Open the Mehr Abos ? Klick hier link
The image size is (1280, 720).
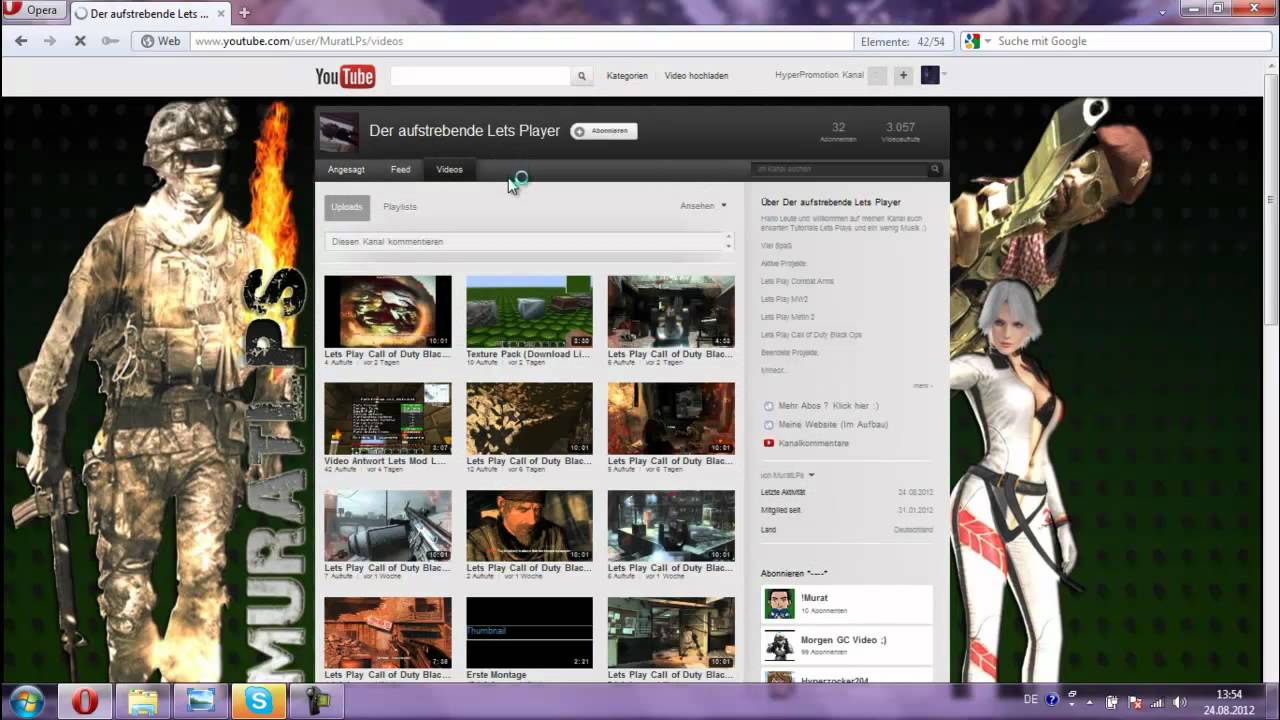pyautogui.click(x=828, y=406)
